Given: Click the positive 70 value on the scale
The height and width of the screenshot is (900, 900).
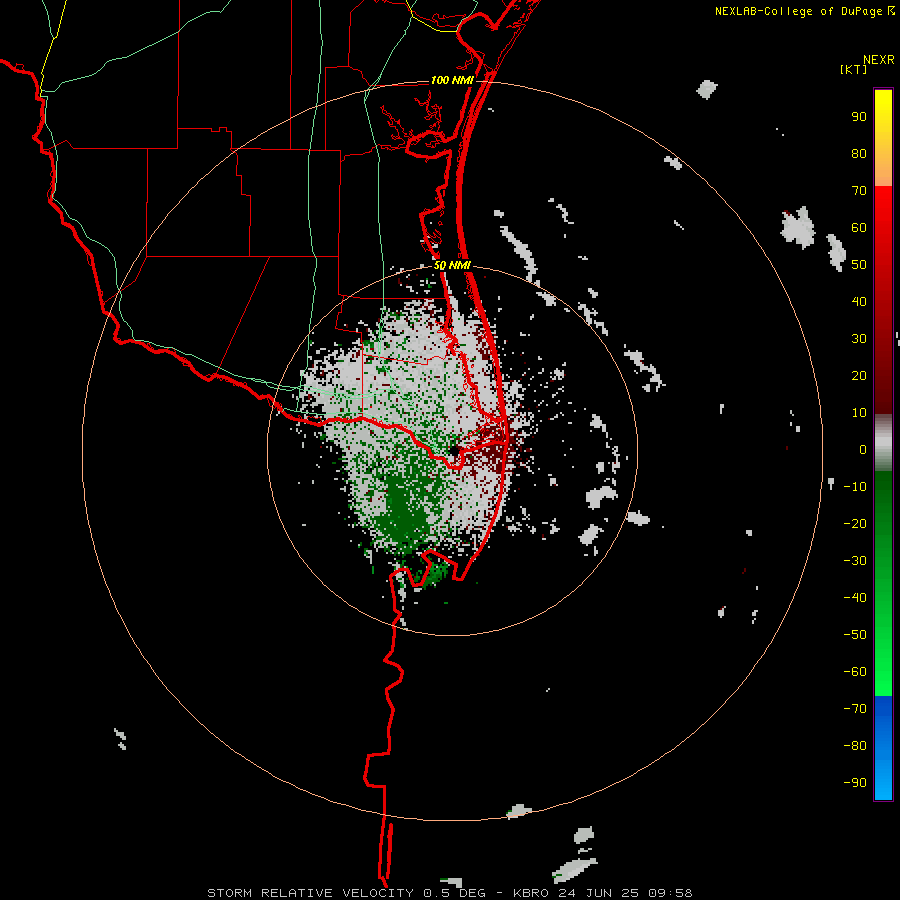Looking at the screenshot, I should click(859, 191).
